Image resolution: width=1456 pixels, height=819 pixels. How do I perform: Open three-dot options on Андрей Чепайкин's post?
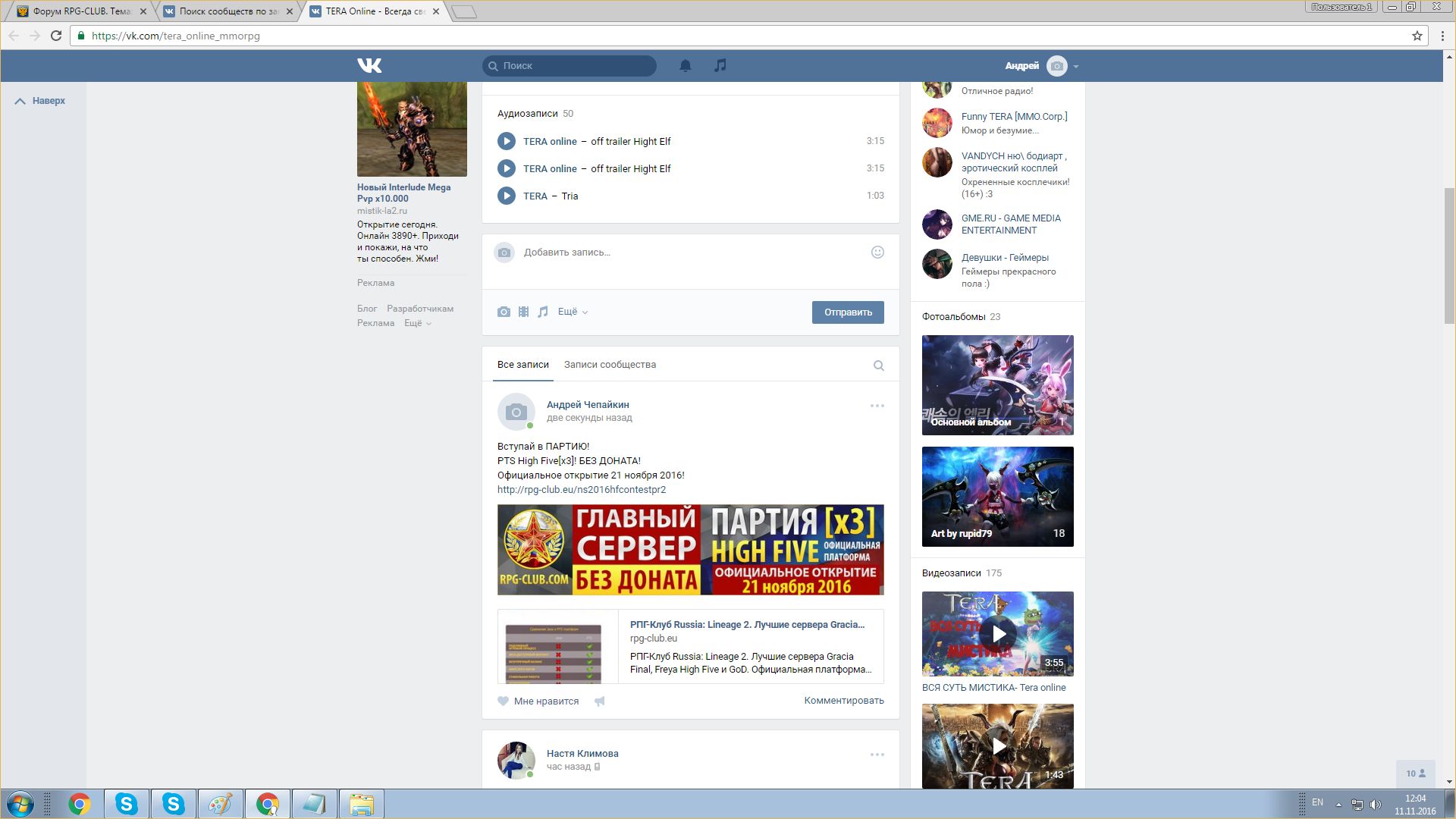[877, 406]
